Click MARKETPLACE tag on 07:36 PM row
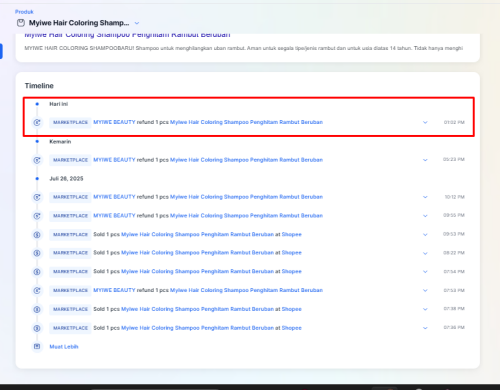 coord(70,328)
